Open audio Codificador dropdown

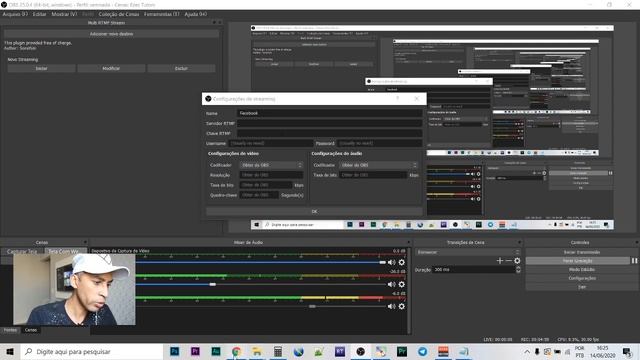(378, 165)
